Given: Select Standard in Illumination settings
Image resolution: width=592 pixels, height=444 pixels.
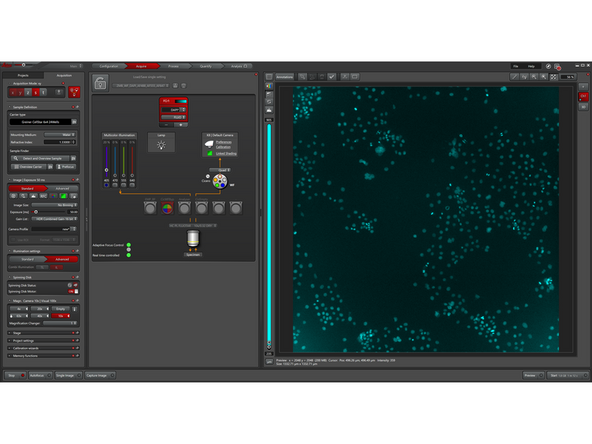Looking at the screenshot, I should pos(27,259).
